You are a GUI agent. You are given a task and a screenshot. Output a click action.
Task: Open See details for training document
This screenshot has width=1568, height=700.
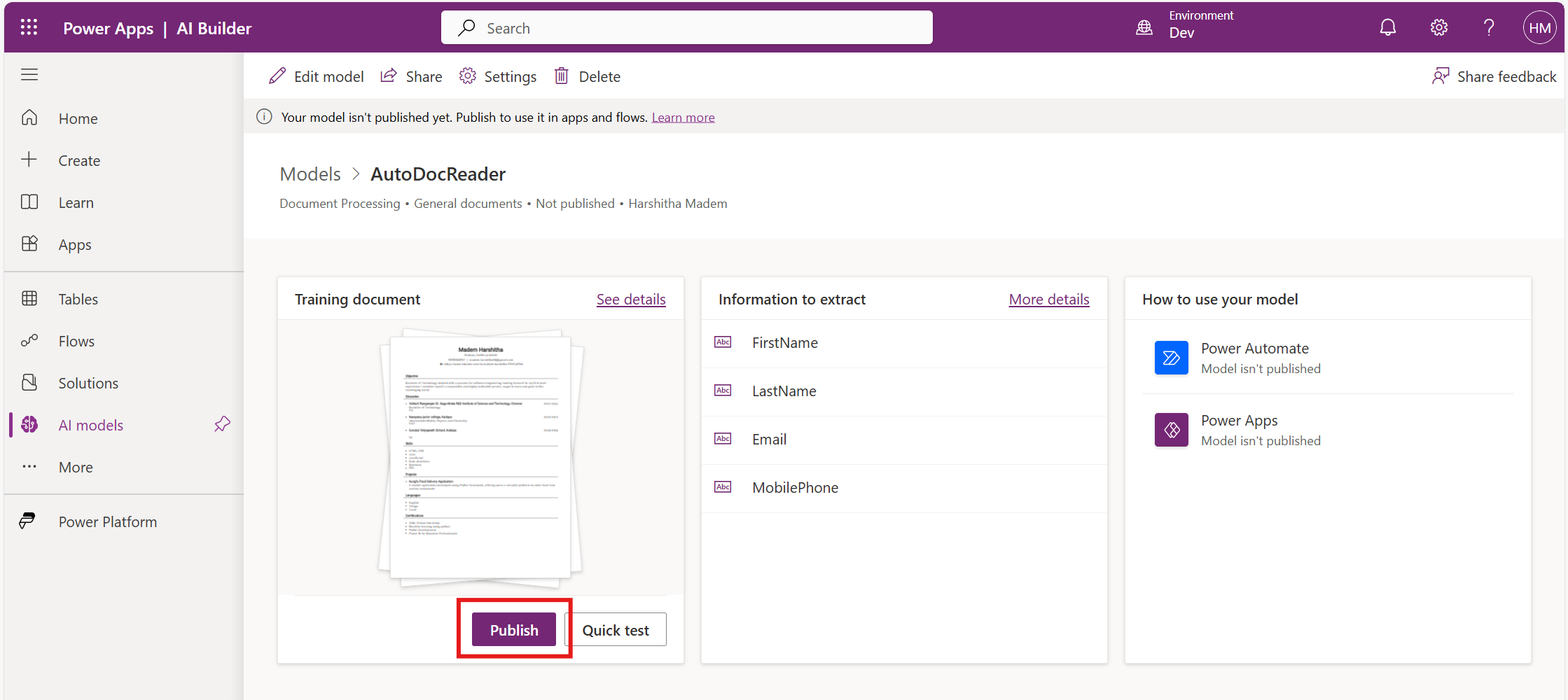click(630, 300)
